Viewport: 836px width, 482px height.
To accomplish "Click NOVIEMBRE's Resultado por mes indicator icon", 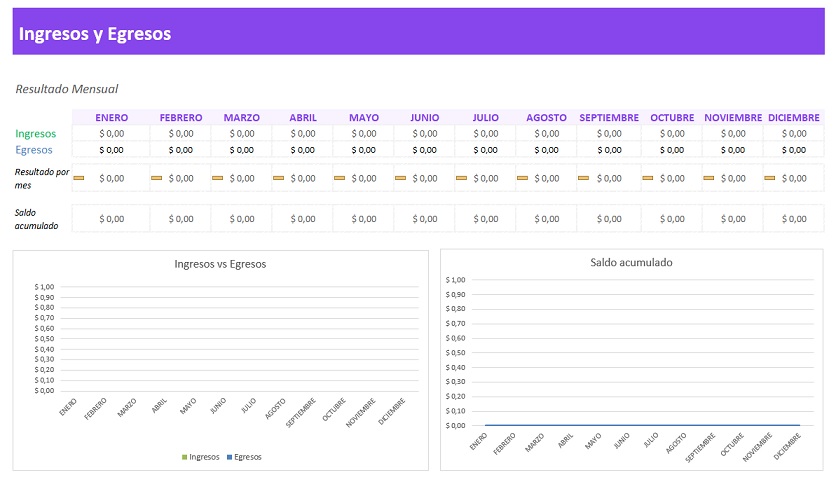I will click(708, 178).
